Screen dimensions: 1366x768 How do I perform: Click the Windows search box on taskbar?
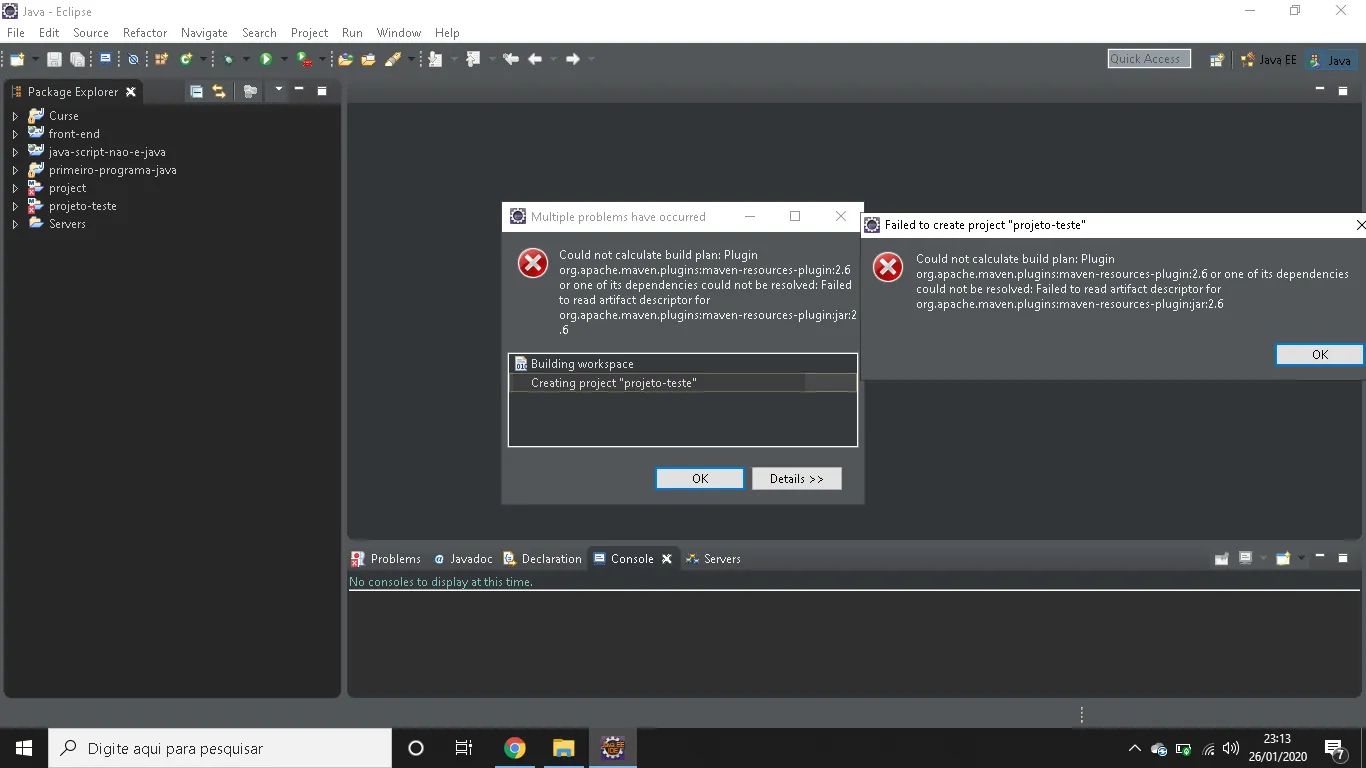coord(220,748)
